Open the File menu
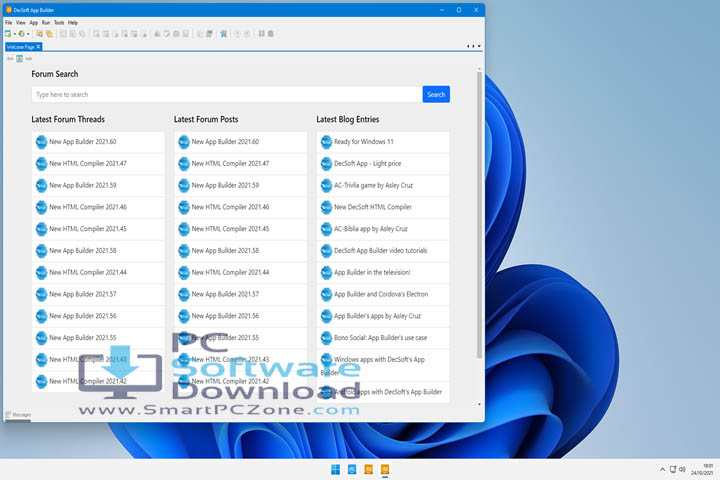The width and height of the screenshot is (720, 480). [x=9, y=23]
